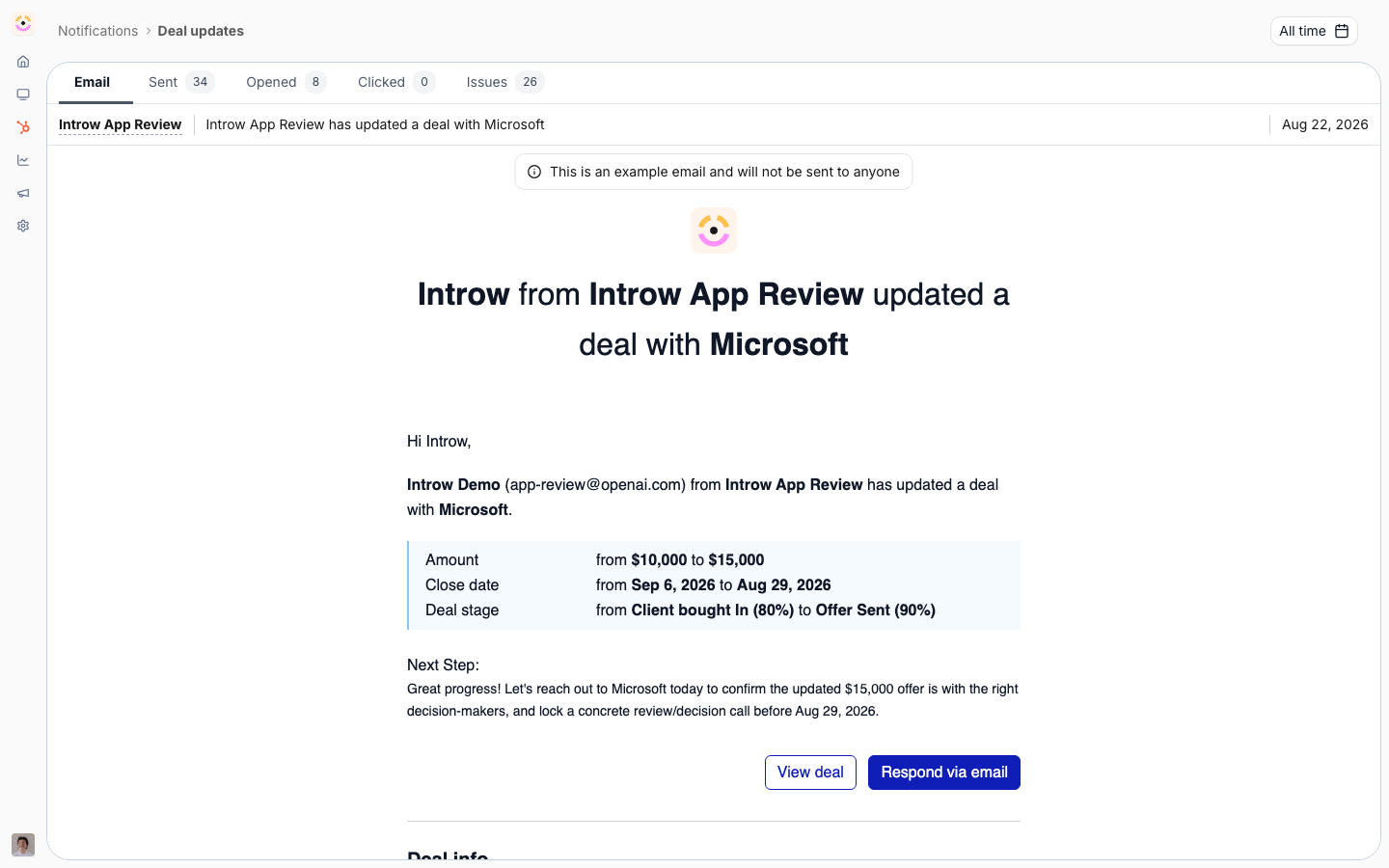Open the user avatar profile menu
The width and height of the screenshot is (1389, 868).
(23, 845)
